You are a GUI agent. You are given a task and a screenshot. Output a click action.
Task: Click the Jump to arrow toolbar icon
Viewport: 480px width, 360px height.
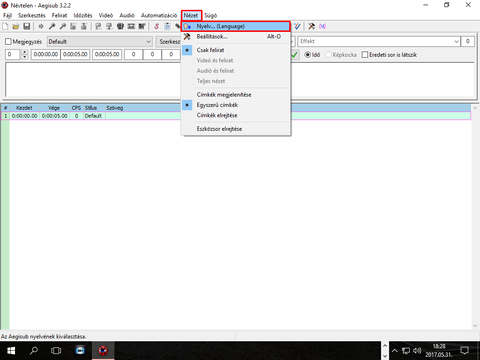point(41,26)
